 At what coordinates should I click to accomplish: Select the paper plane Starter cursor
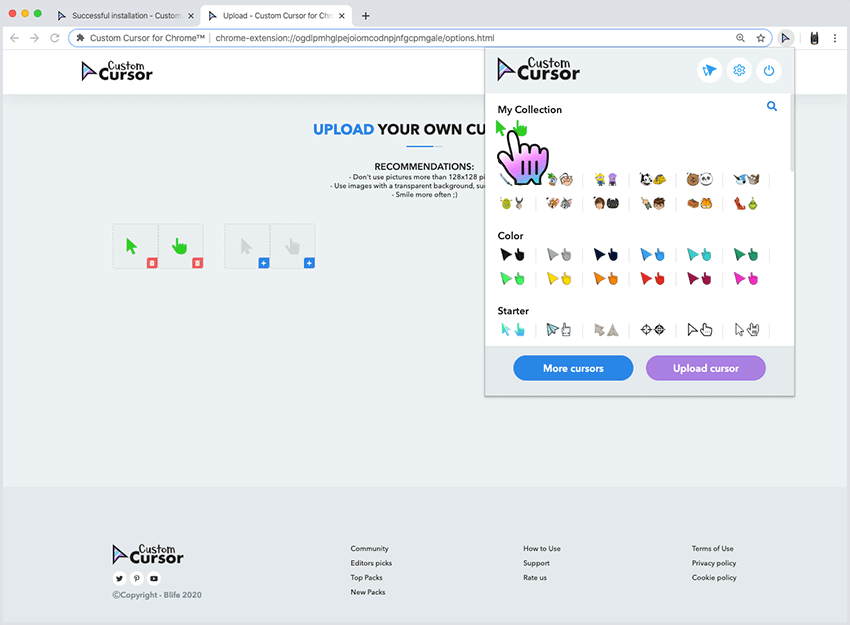[x=559, y=330]
